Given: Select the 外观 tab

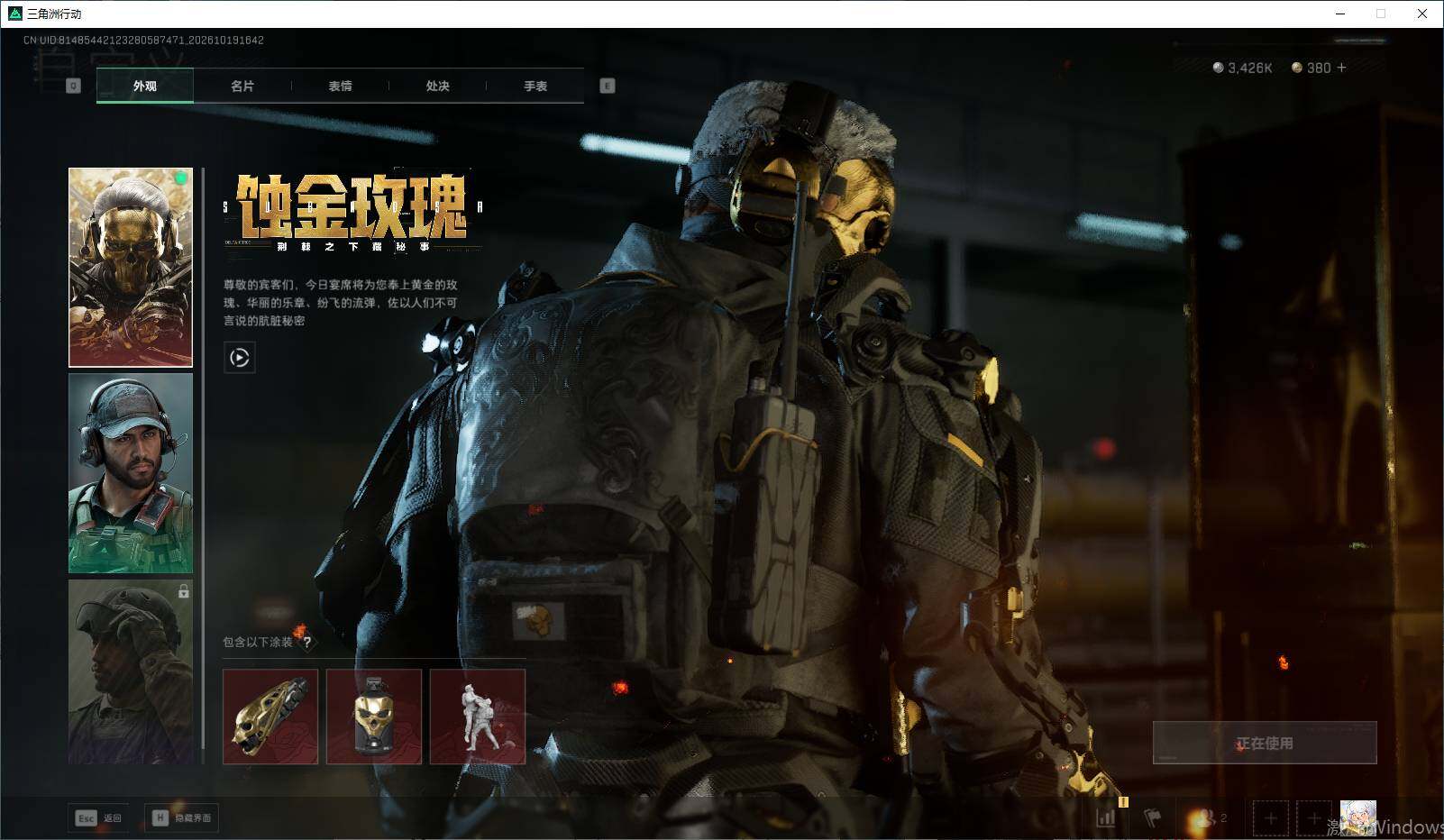Looking at the screenshot, I should pyautogui.click(x=145, y=86).
